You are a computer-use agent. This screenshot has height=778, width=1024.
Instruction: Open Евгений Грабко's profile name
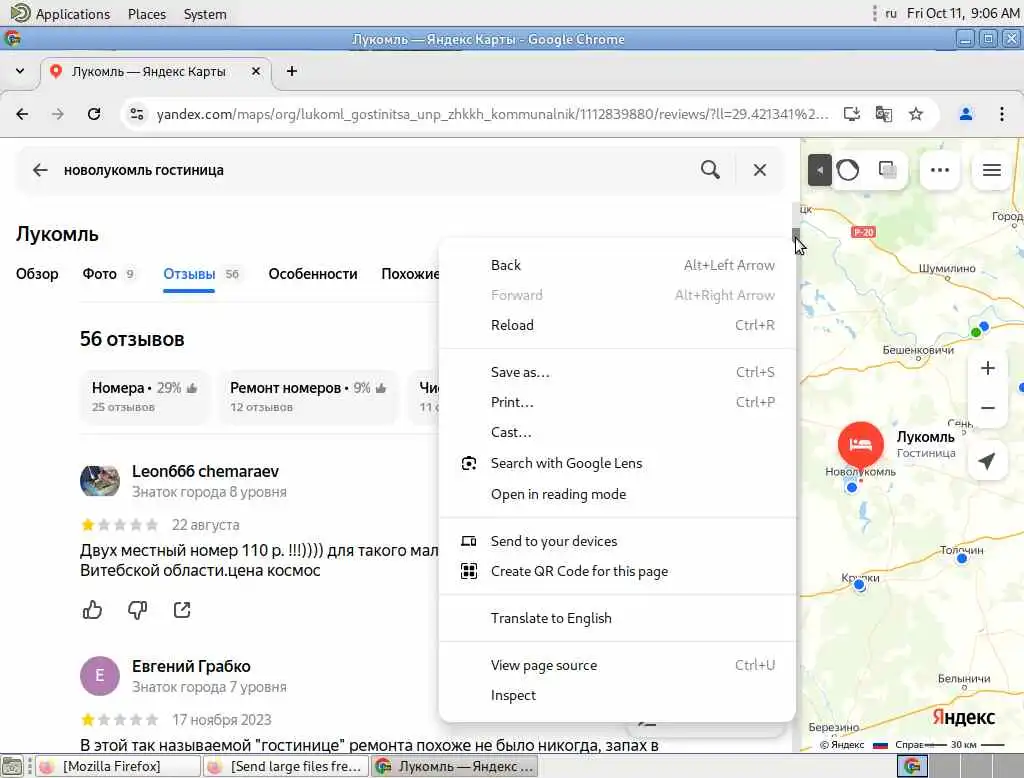point(191,666)
